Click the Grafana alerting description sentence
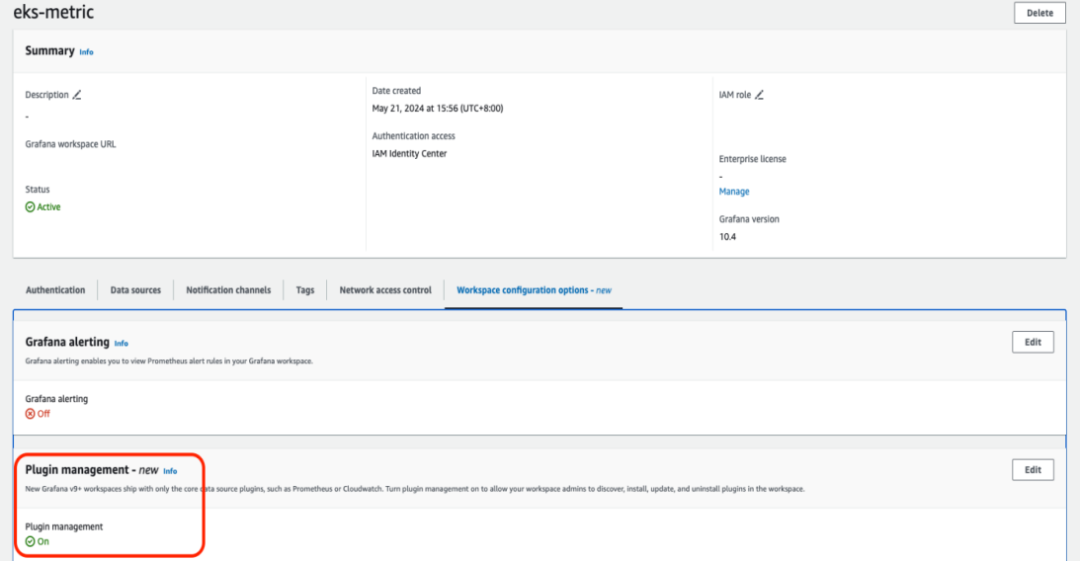The image size is (1080, 561). [x=169, y=361]
